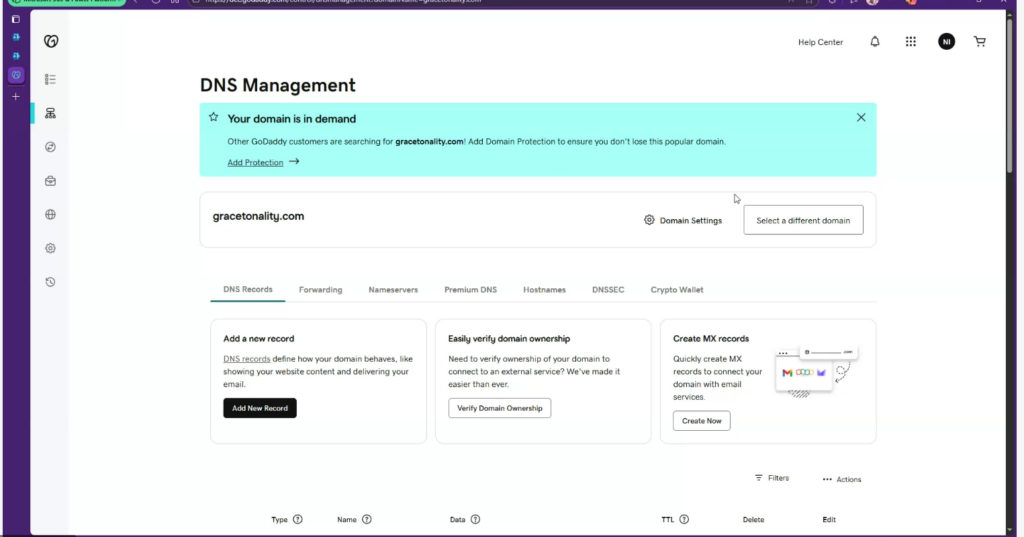Switch to the Nameservers tab
This screenshot has height=537, width=1024.
393,289
